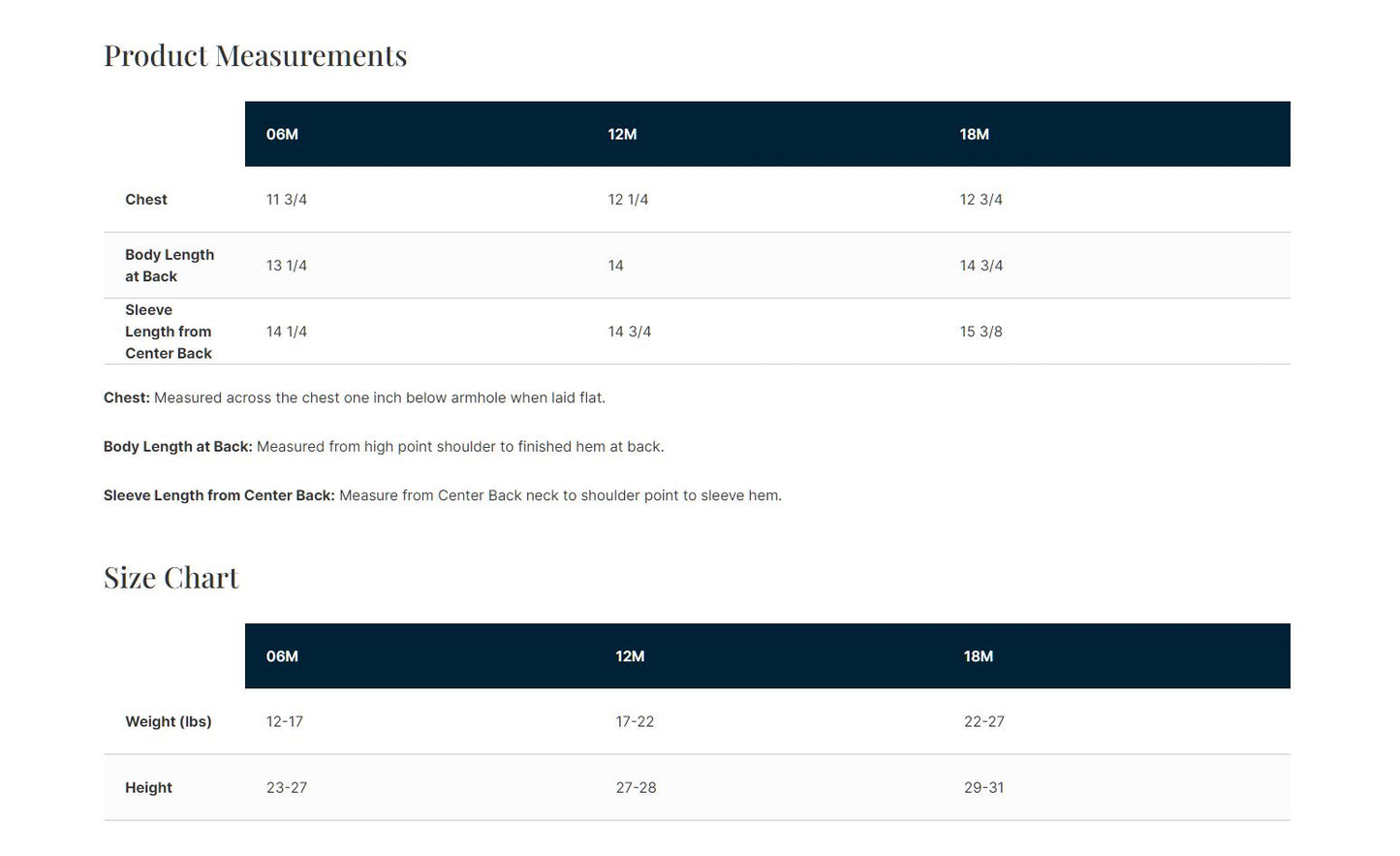Click the 18M header in Product Measurements
This screenshot has width=1400, height=856.
(974, 134)
